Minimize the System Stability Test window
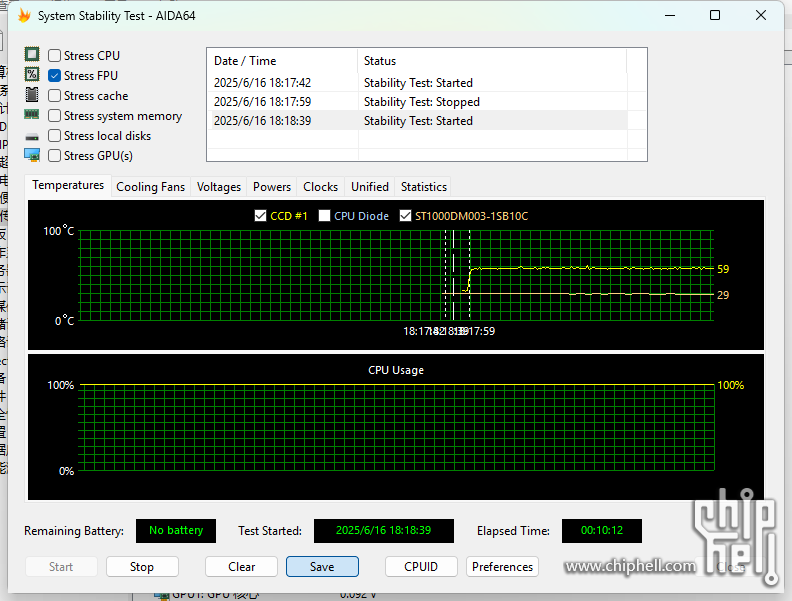 coord(670,16)
